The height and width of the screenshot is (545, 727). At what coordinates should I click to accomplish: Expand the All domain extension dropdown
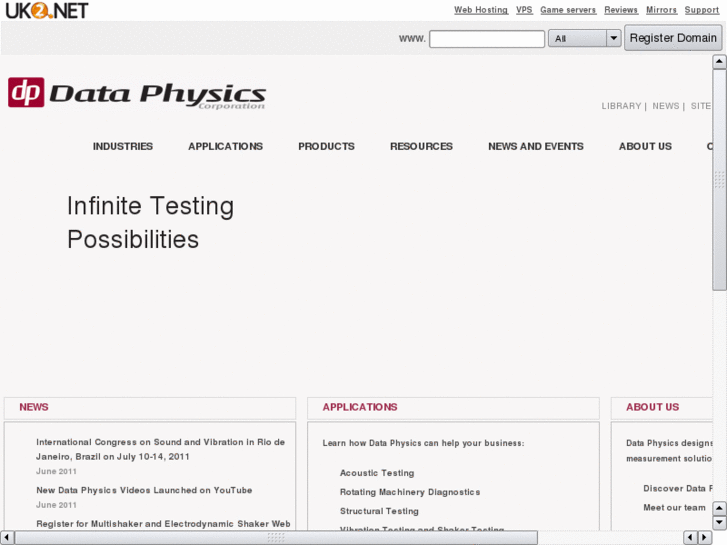coord(584,38)
